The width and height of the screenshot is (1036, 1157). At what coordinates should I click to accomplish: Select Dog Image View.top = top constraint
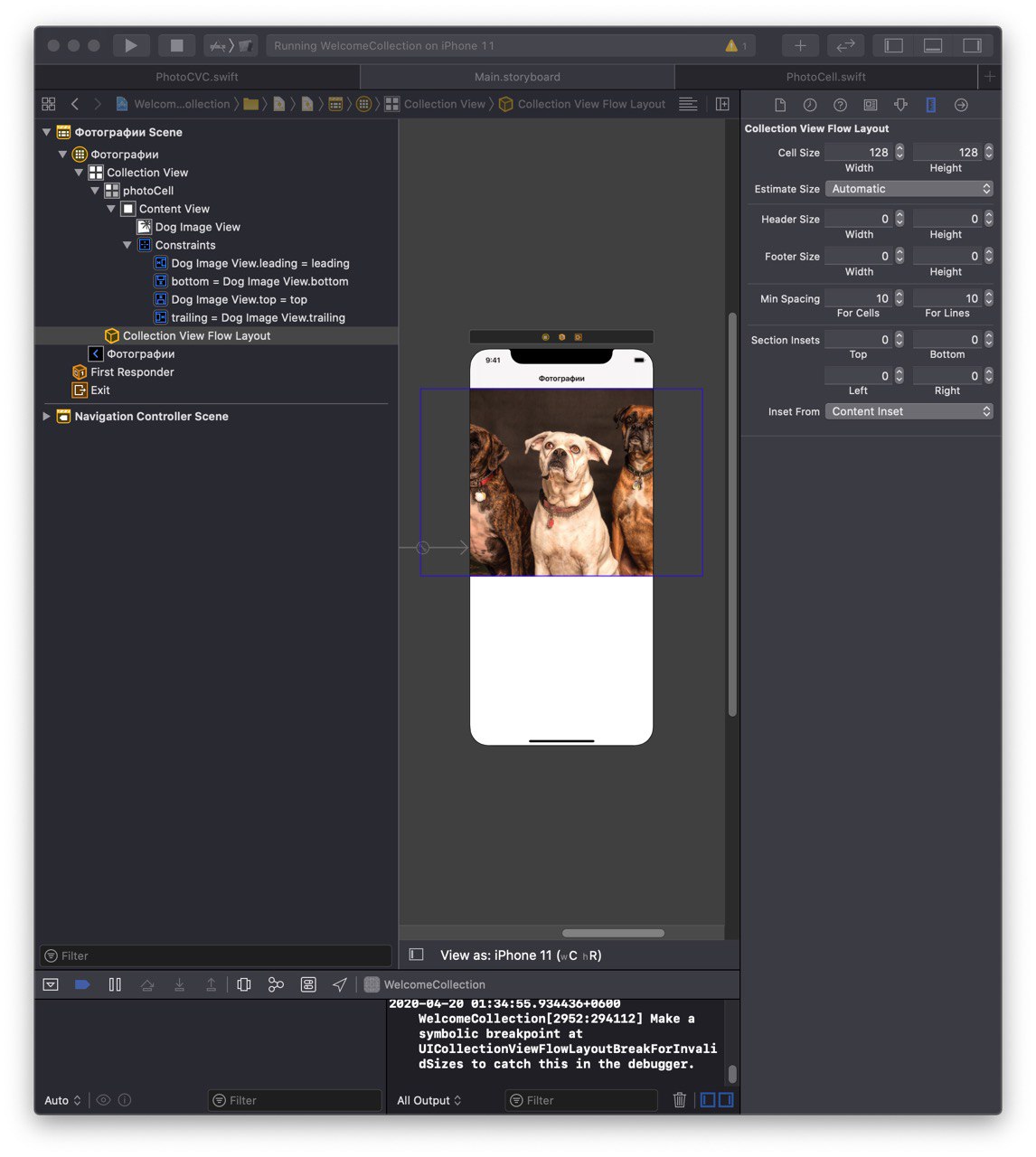(239, 299)
